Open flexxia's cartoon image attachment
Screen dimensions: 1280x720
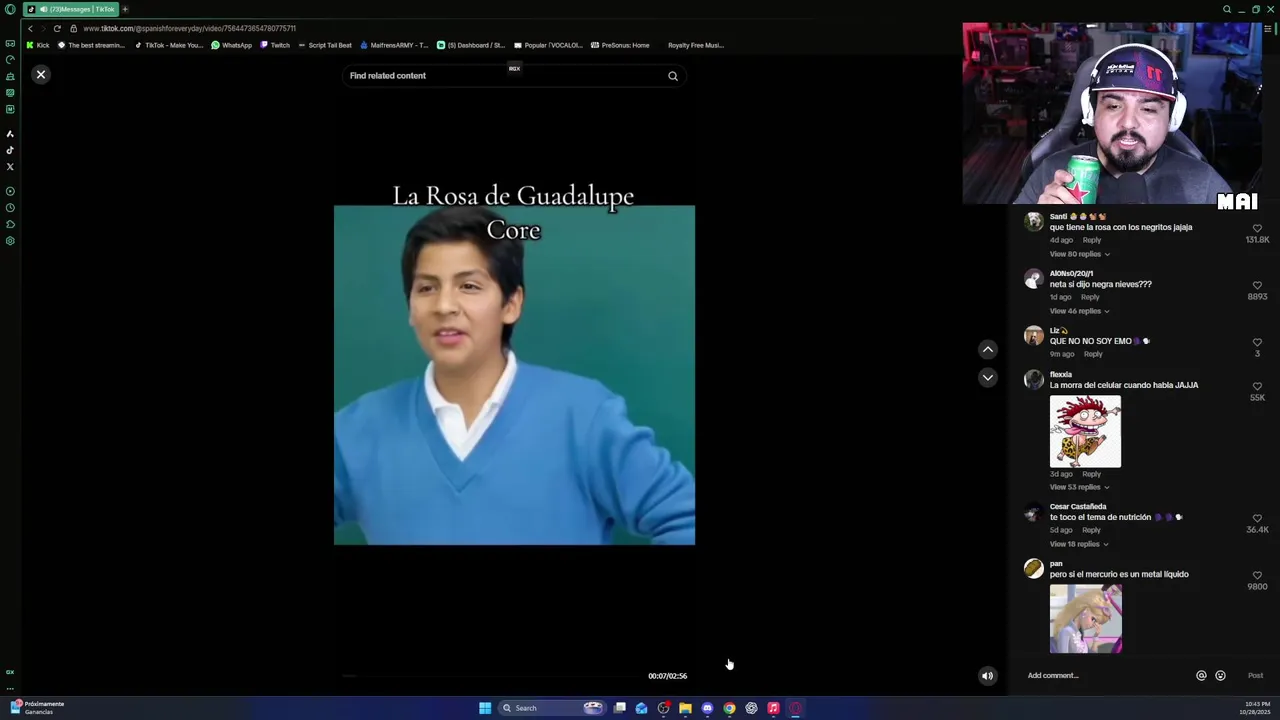pyautogui.click(x=1085, y=431)
